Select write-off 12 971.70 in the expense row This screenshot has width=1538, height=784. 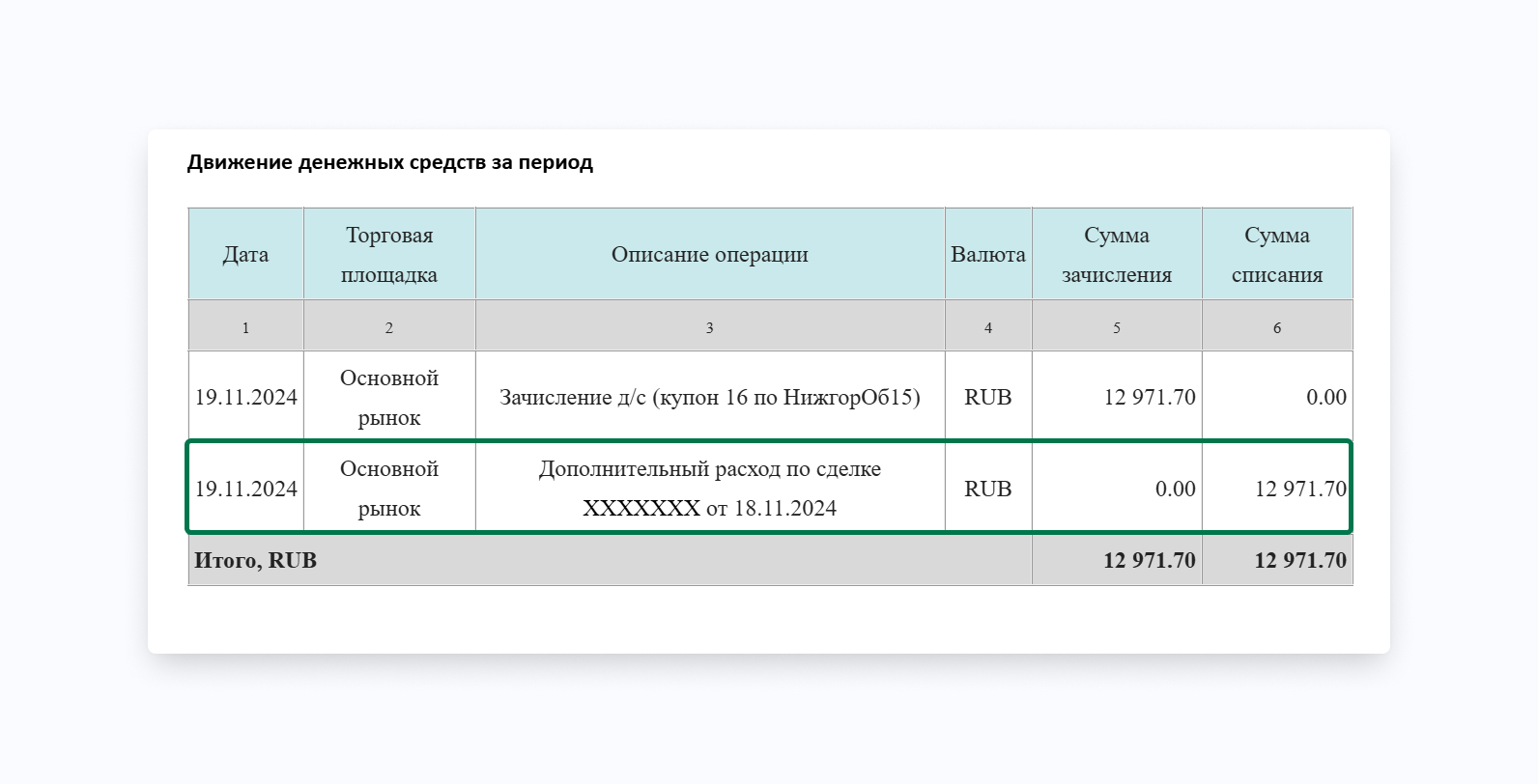pyautogui.click(x=1300, y=489)
